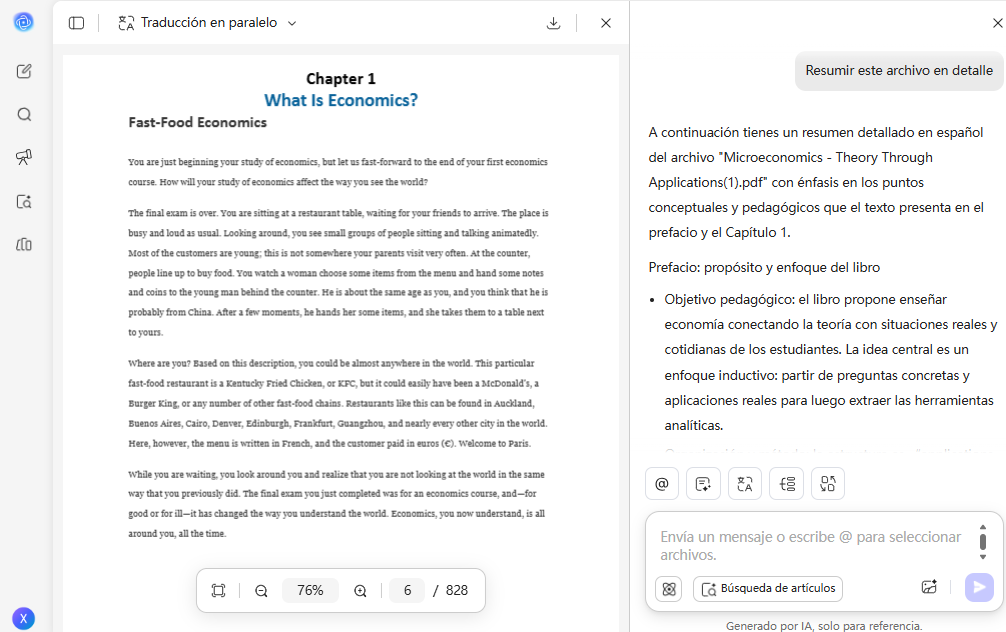Select the fit-page icon in the PDF toolbar

tap(218, 590)
